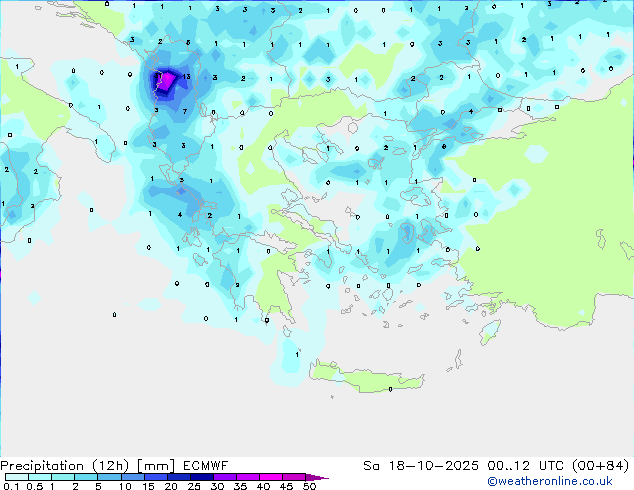Click the '13' value beside the magenta maximum
The height and width of the screenshot is (490, 634).
click(186, 76)
